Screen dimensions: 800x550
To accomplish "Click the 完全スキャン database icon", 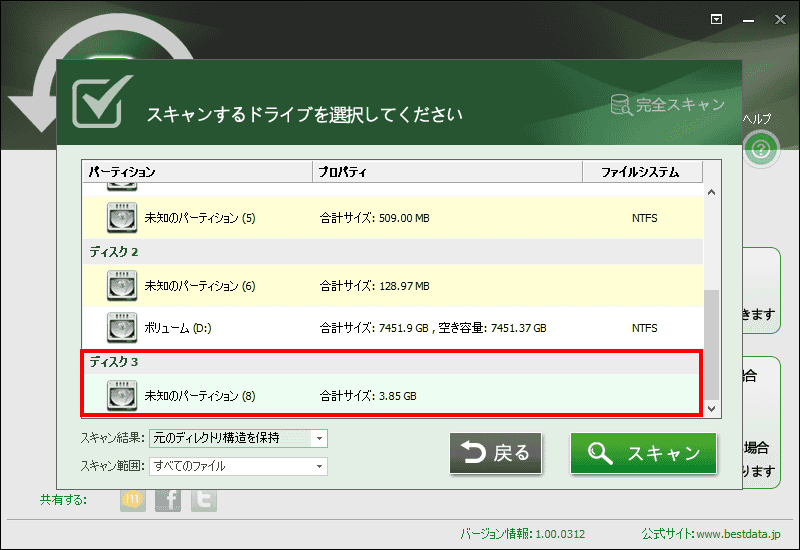I will pos(621,105).
